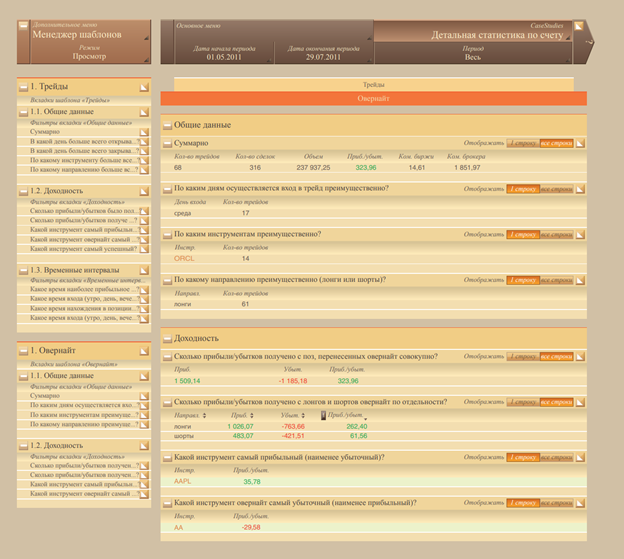624x559 pixels.
Task: Collapse the main 'Доходность' group
Action: pyautogui.click(x=167, y=339)
